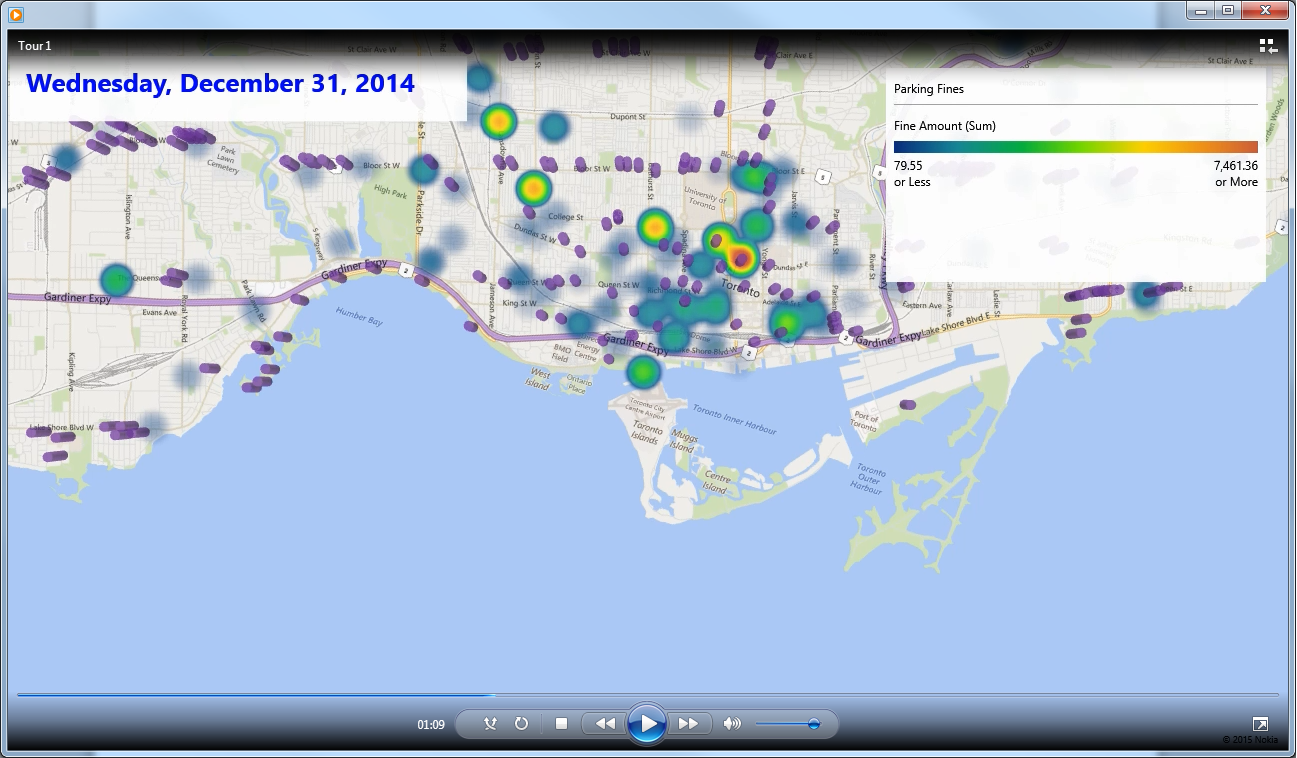Viewport: 1297px width, 758px height.
Task: Click the Windows Media Player title icon
Action: coord(17,14)
